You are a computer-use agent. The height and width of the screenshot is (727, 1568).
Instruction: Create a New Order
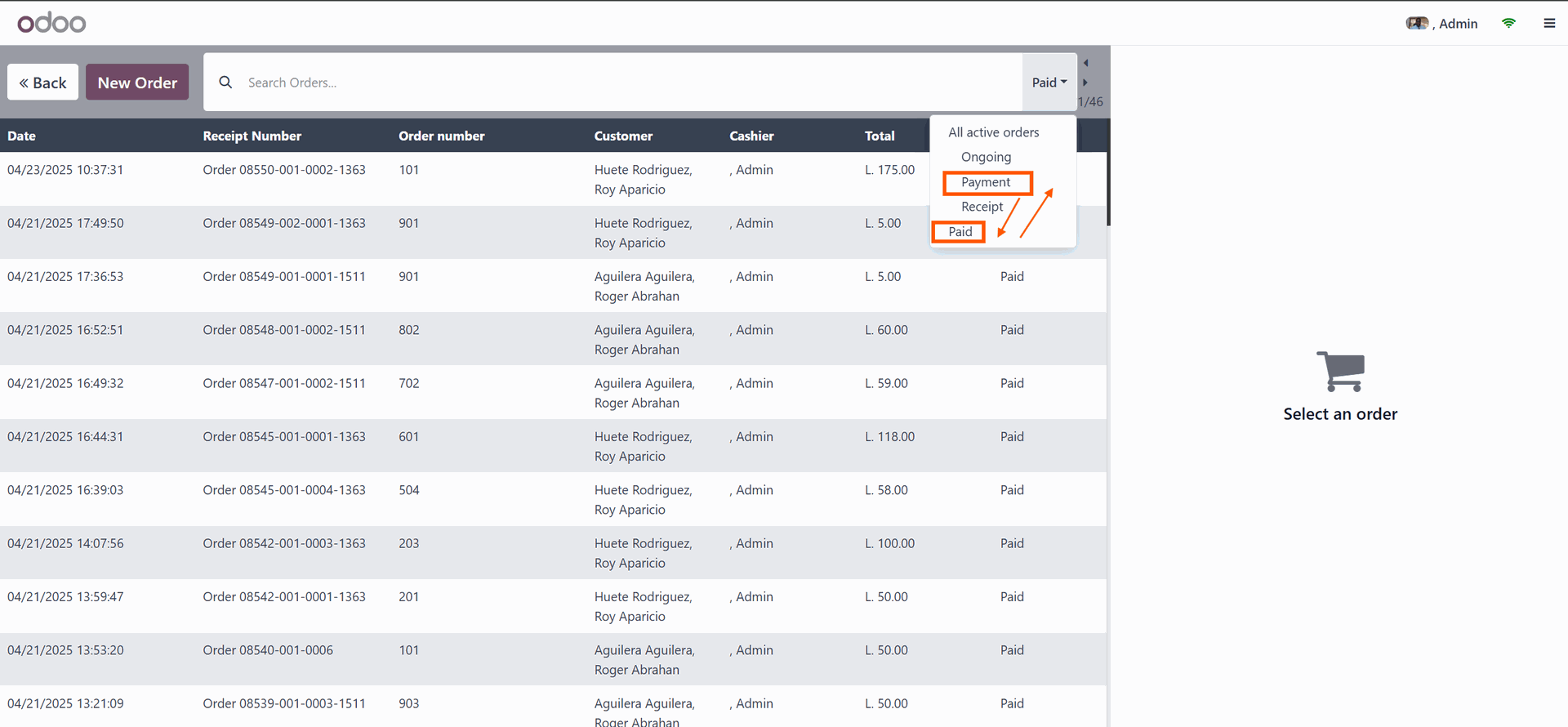tap(137, 83)
